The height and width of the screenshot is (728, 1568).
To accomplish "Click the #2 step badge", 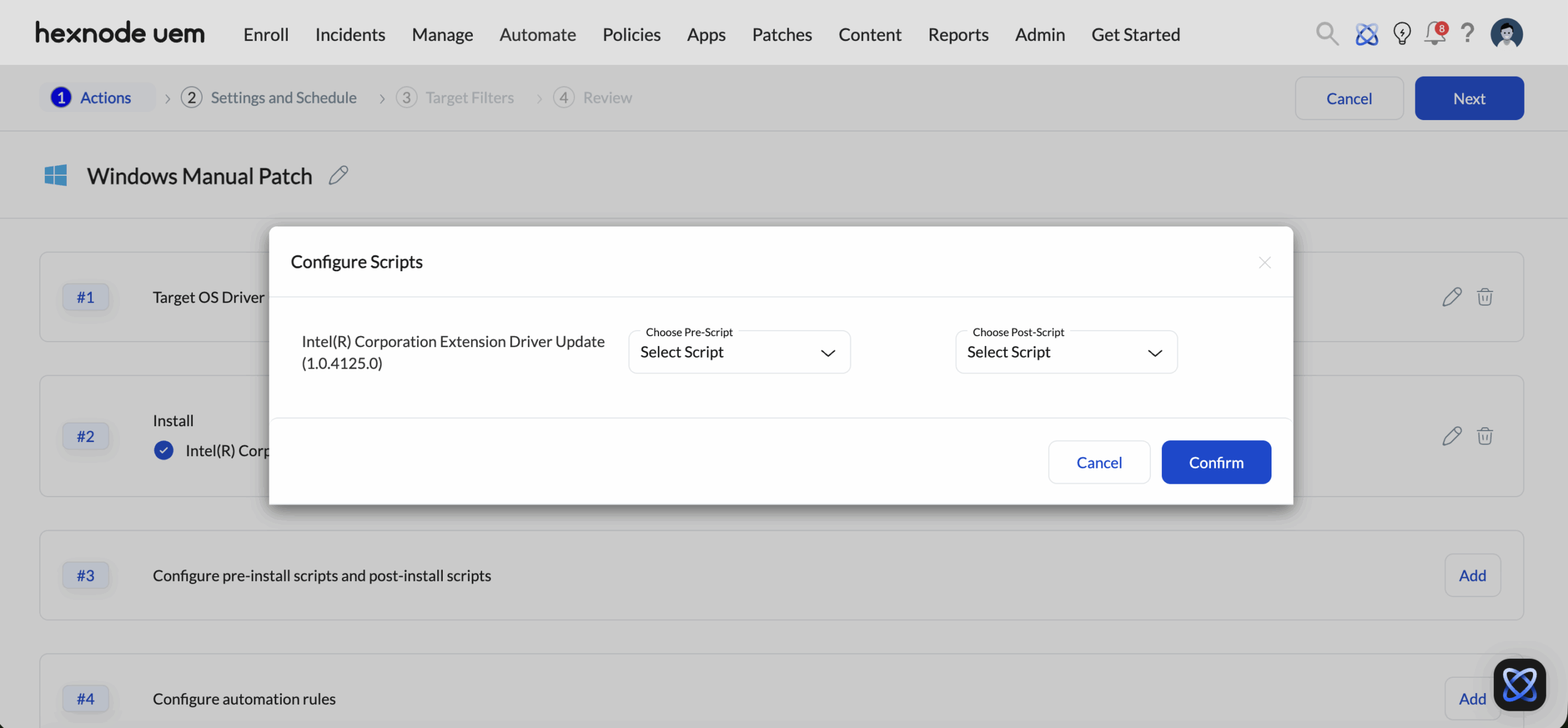I will 86,436.
